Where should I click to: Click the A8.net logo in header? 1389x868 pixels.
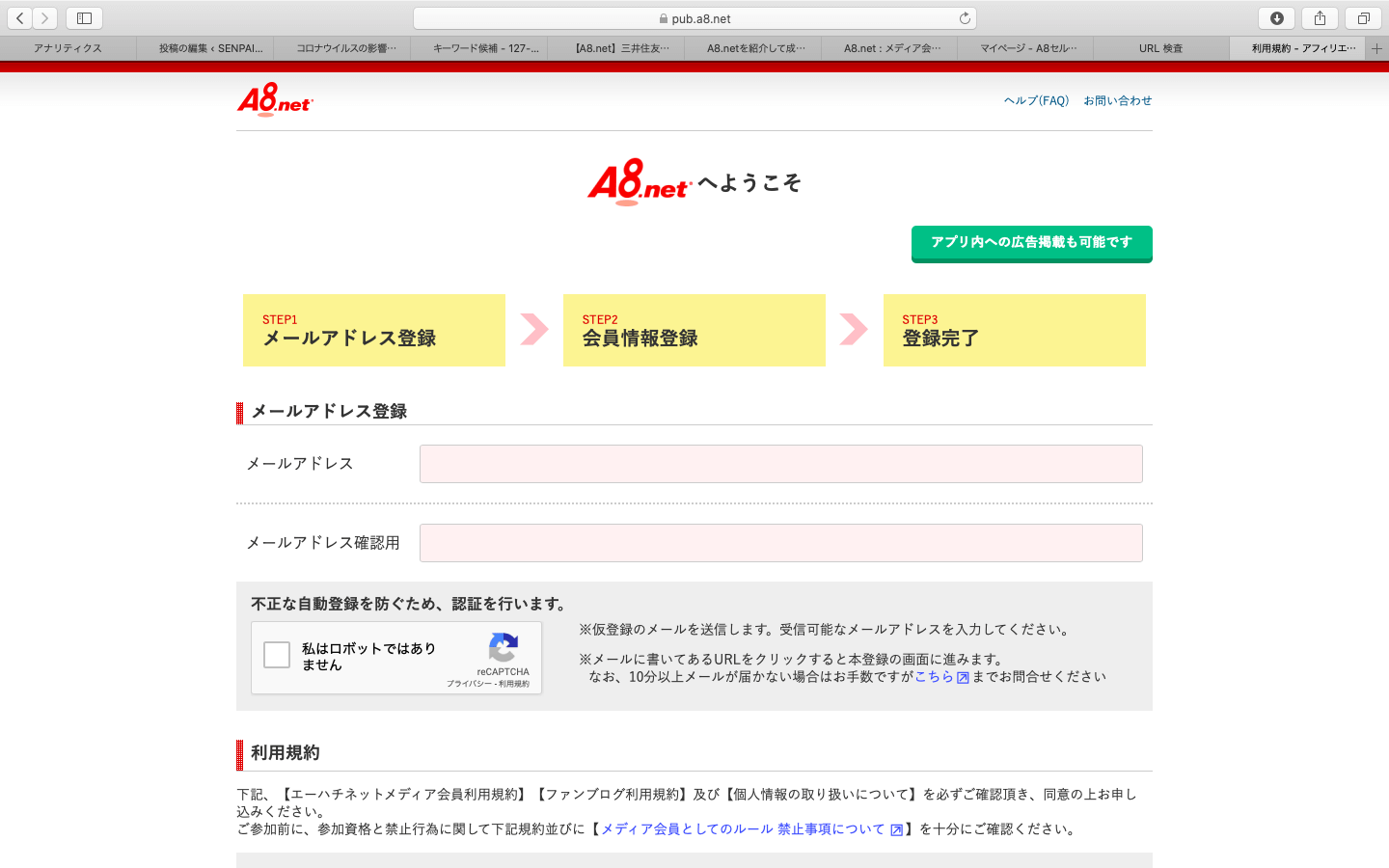tap(276, 99)
